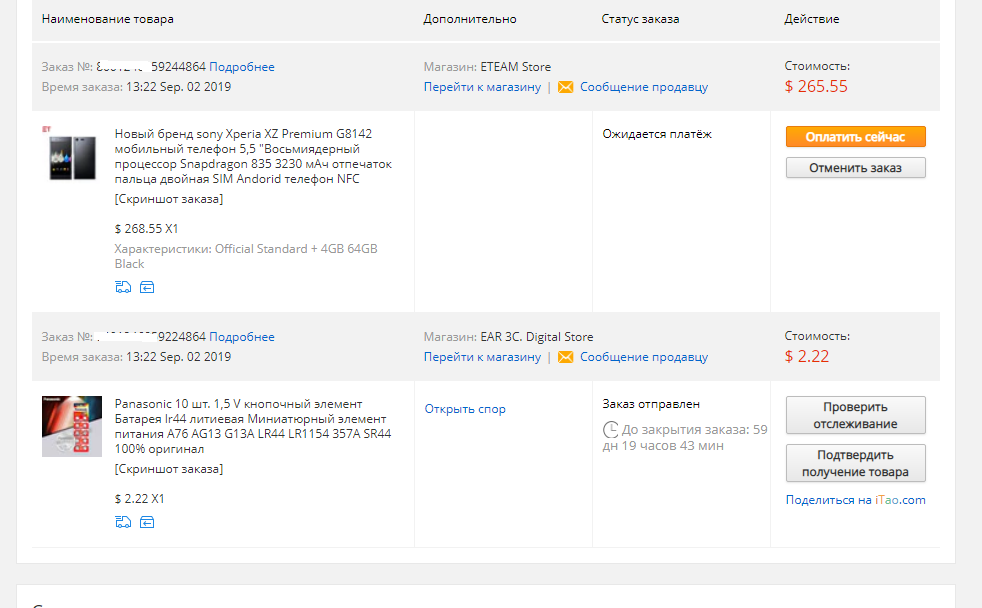Image resolution: width=982 pixels, height=608 pixels.
Task: Click column header 'Дополнительно'
Action: click(470, 19)
